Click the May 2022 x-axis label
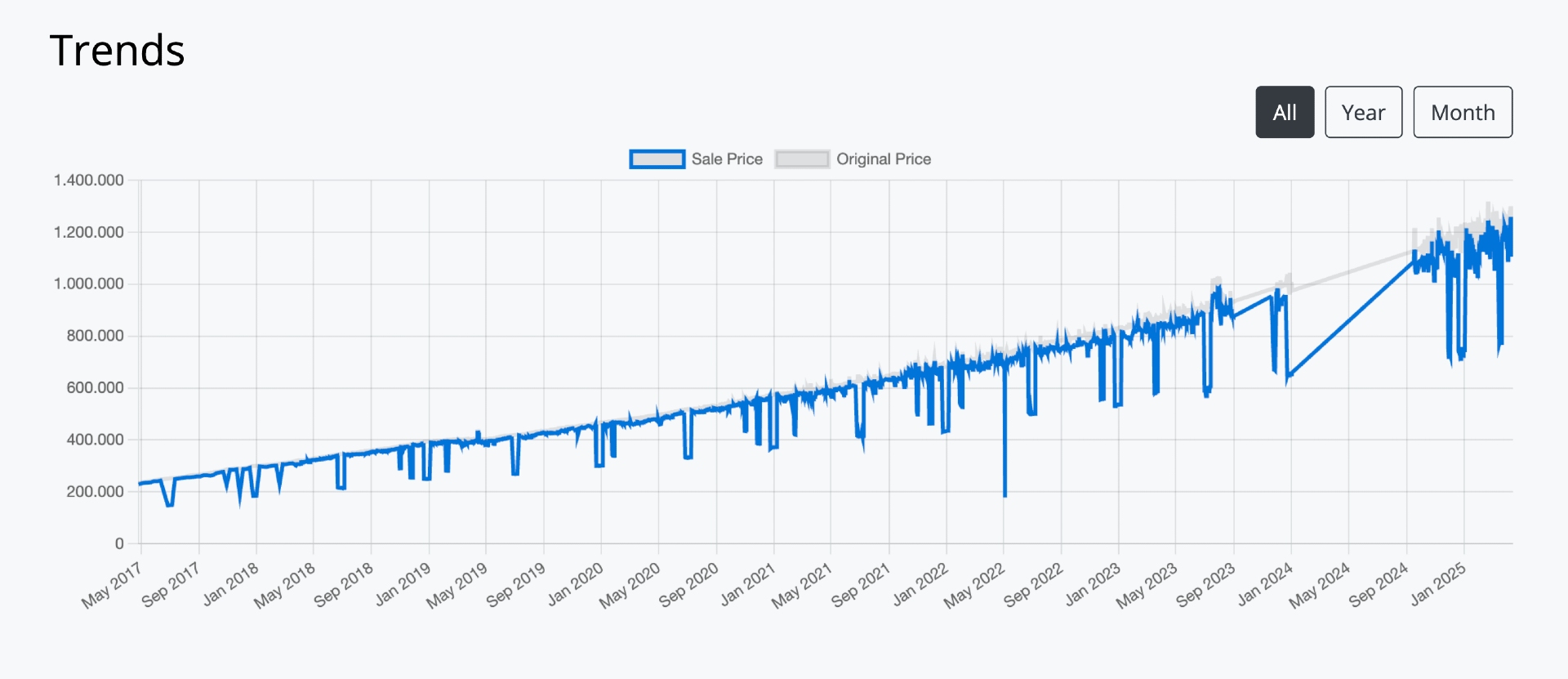 pyautogui.click(x=973, y=585)
